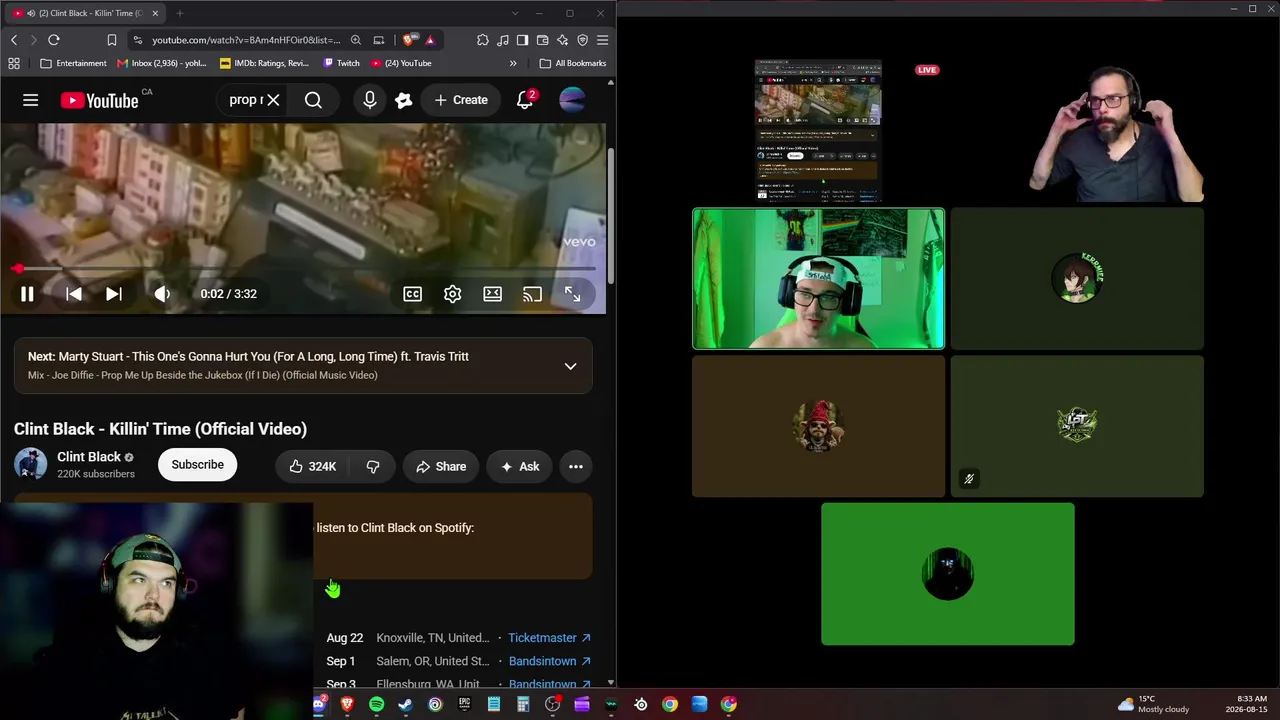The image size is (1280, 720).
Task: Skip to the previous video
Action: [x=74, y=294]
